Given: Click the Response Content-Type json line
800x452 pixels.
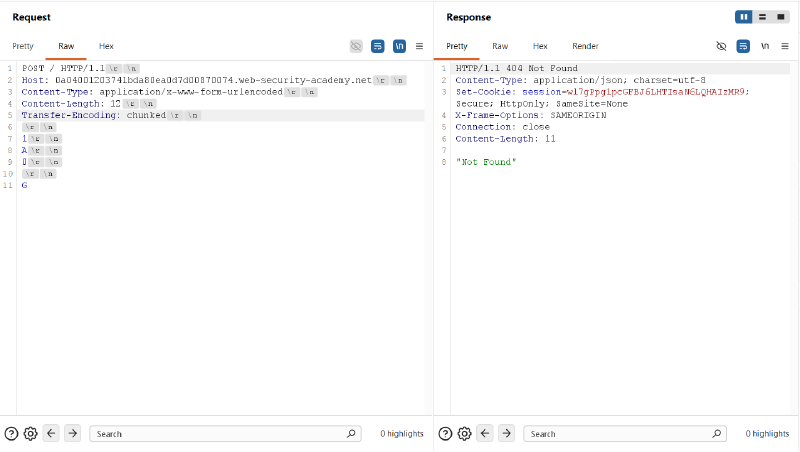Looking at the screenshot, I should (x=581, y=80).
